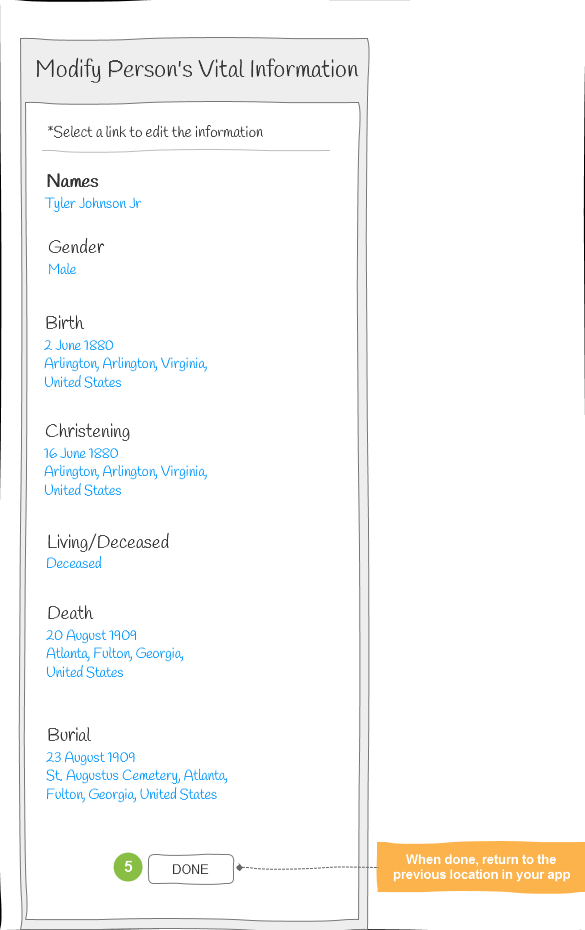The height and width of the screenshot is (930, 585).
Task: Click the green number 5 step marker
Action: point(128,867)
